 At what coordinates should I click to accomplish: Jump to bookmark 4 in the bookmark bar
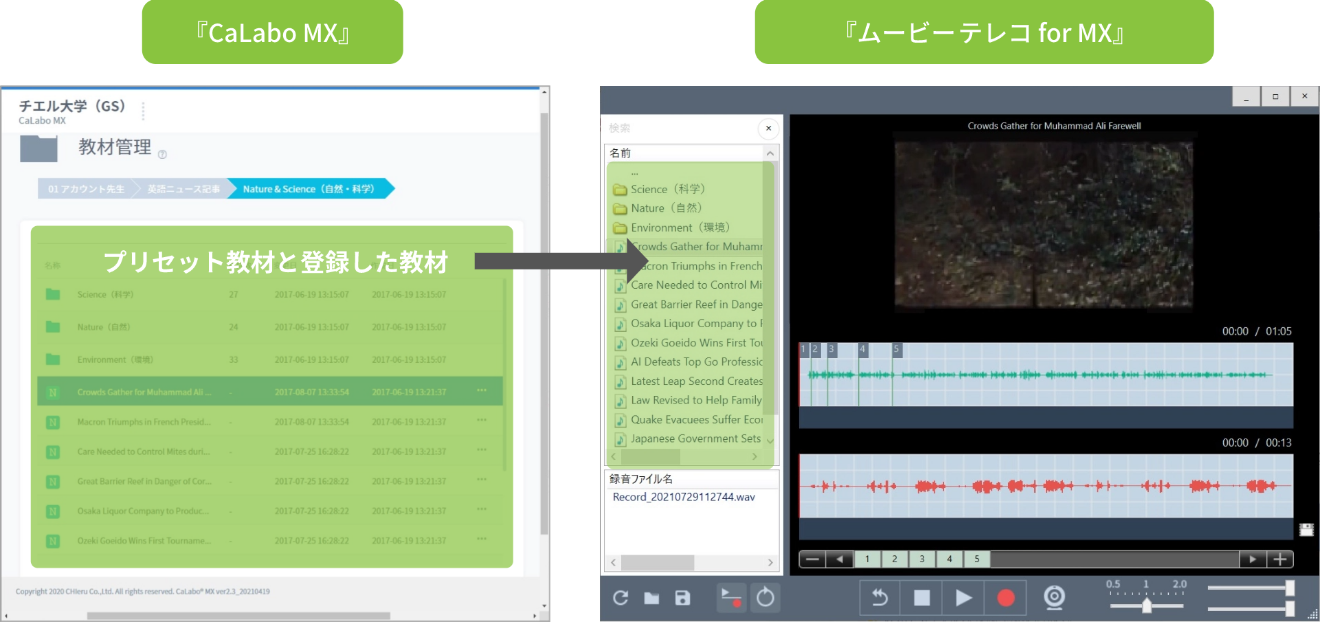click(949, 559)
